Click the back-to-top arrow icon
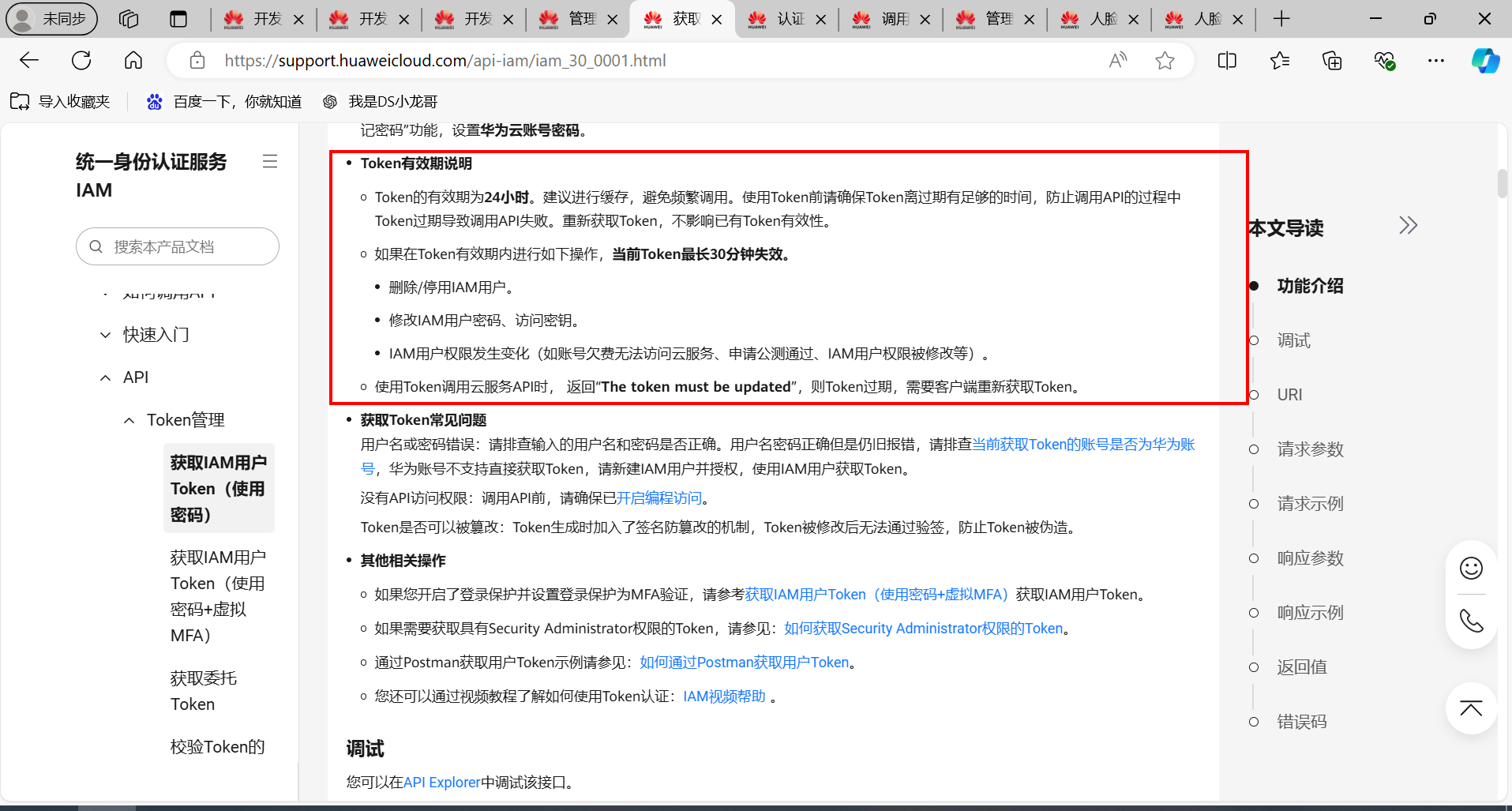 [x=1470, y=708]
